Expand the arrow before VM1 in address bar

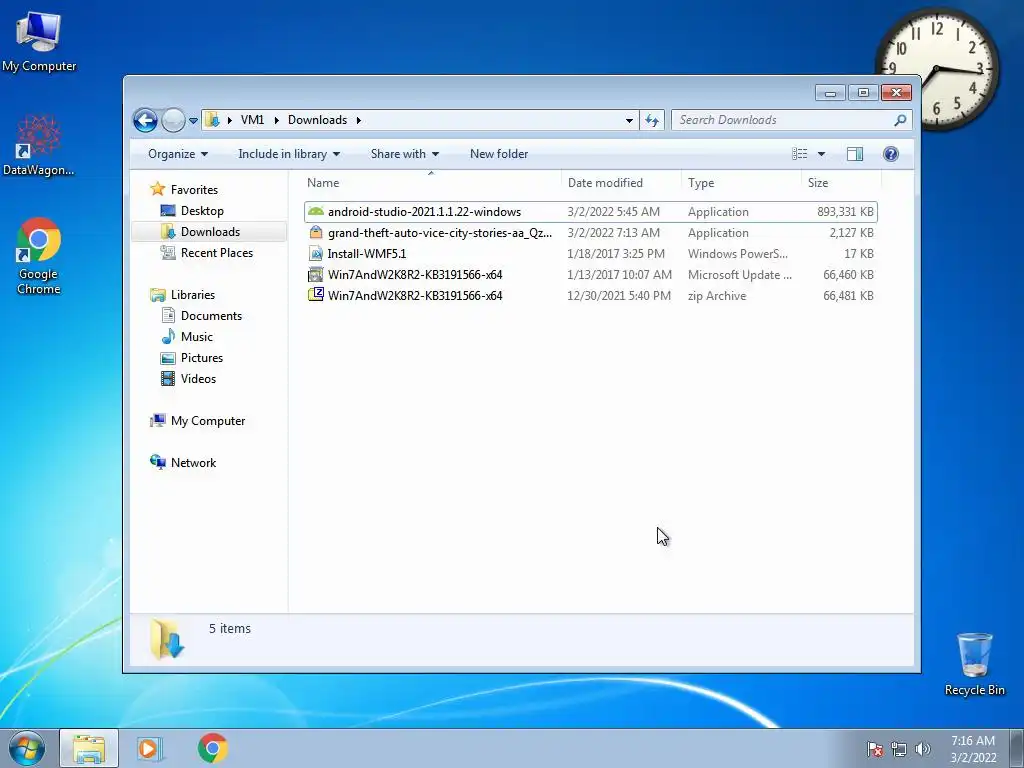click(230, 120)
